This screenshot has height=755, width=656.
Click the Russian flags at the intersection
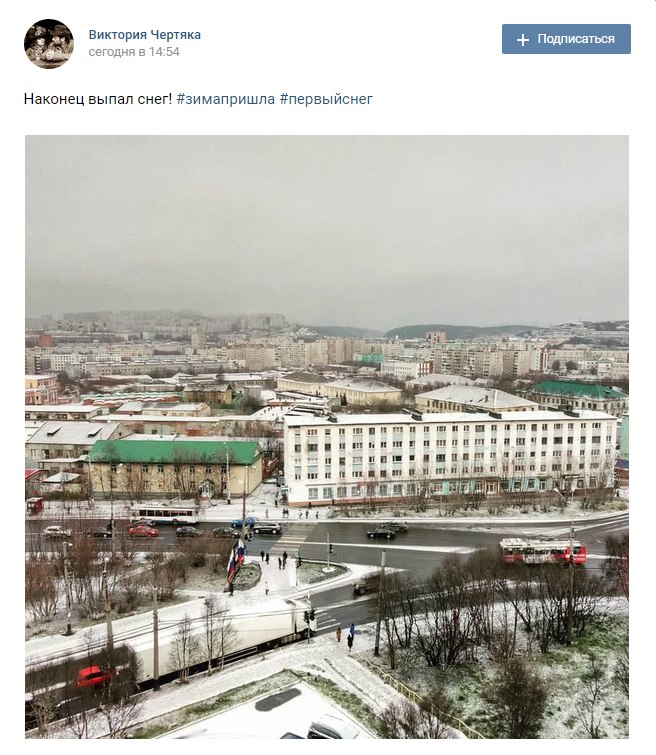point(236,560)
